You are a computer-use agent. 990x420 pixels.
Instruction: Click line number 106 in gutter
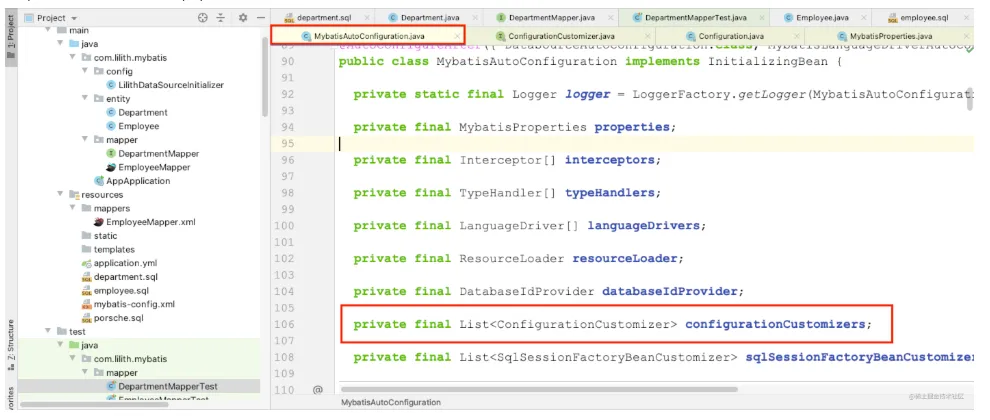point(283,324)
